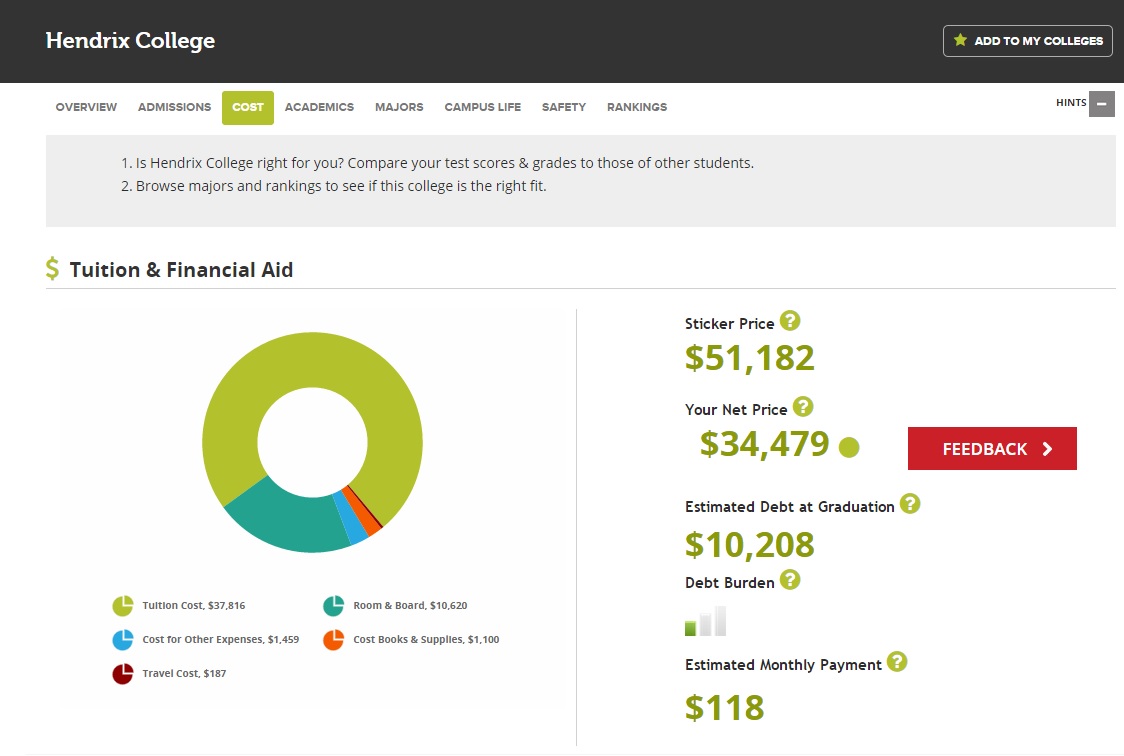Screen dimensions: 1124x756
Task: Click the Cost for Other Expenses legend icon
Action: (123, 639)
